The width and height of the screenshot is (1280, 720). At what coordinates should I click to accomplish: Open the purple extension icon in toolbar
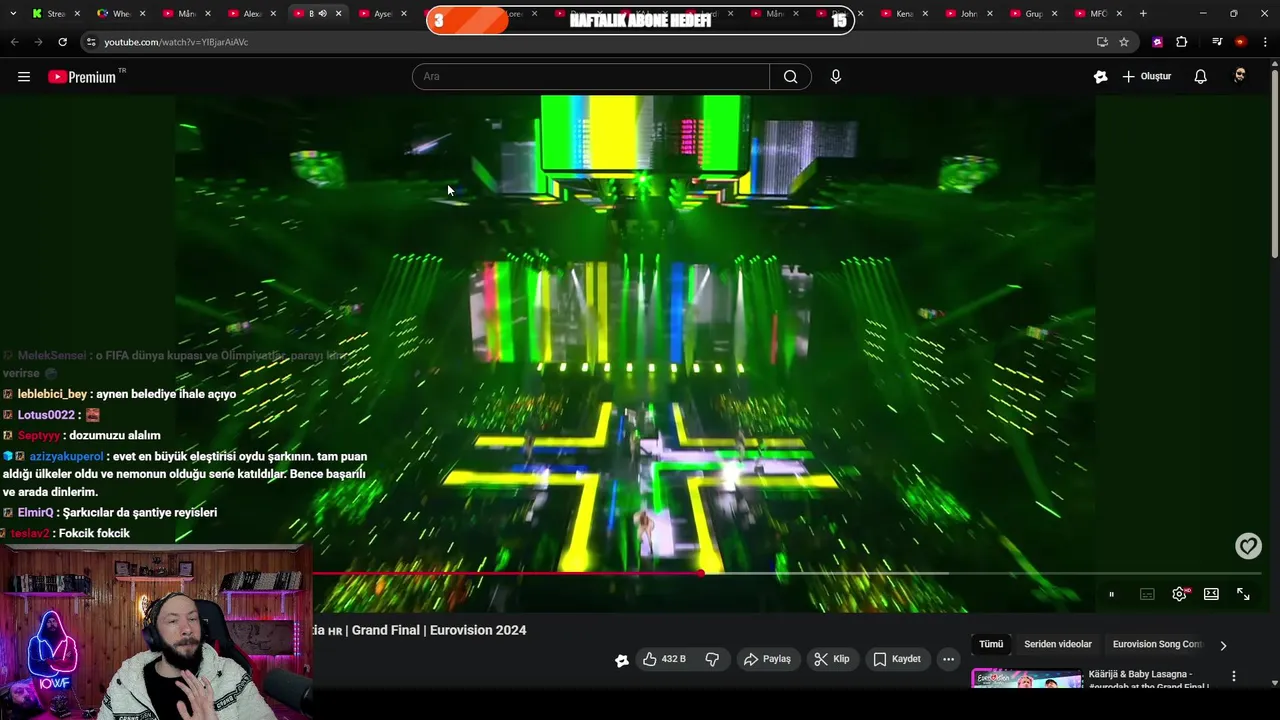1157,42
